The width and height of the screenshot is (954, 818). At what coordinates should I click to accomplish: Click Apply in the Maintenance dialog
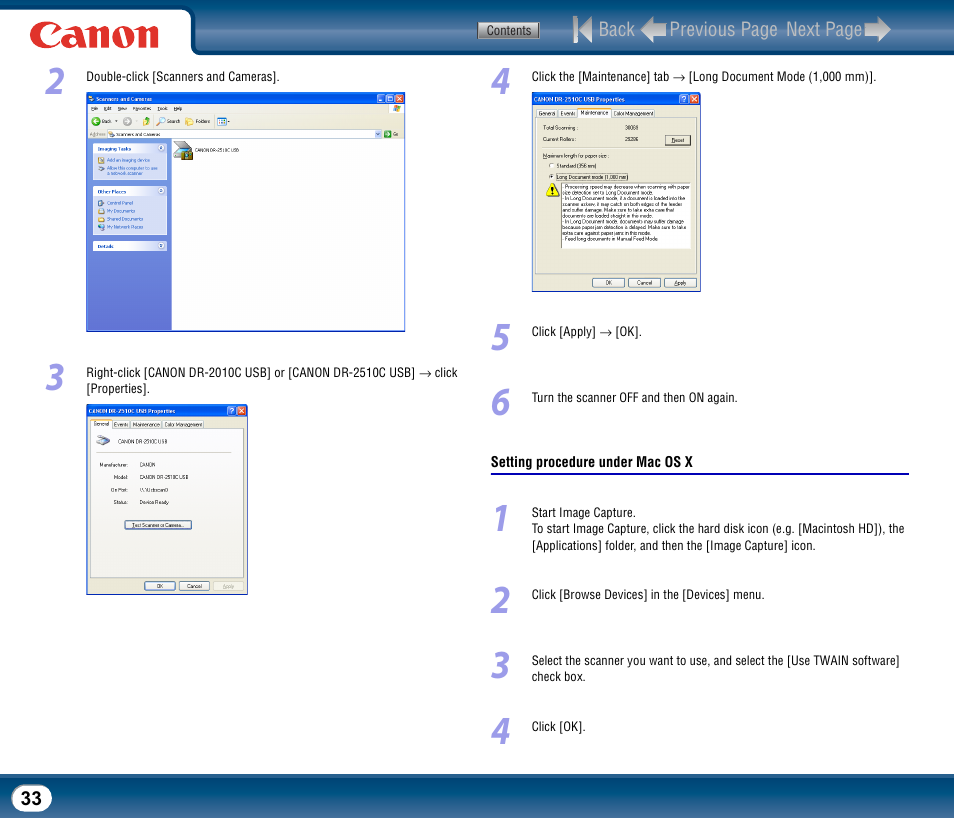pyautogui.click(x=680, y=282)
